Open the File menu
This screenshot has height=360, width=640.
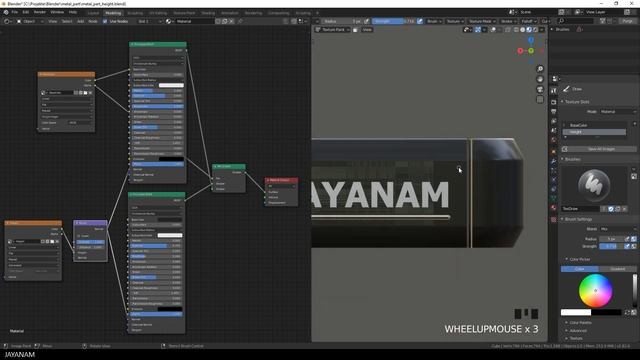pos(15,12)
